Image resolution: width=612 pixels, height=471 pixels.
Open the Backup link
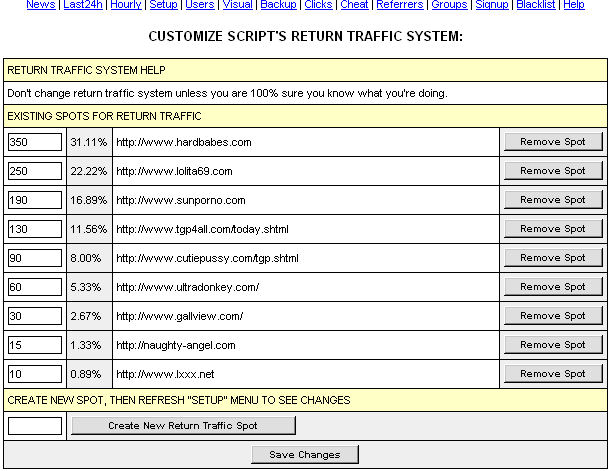click(279, 4)
